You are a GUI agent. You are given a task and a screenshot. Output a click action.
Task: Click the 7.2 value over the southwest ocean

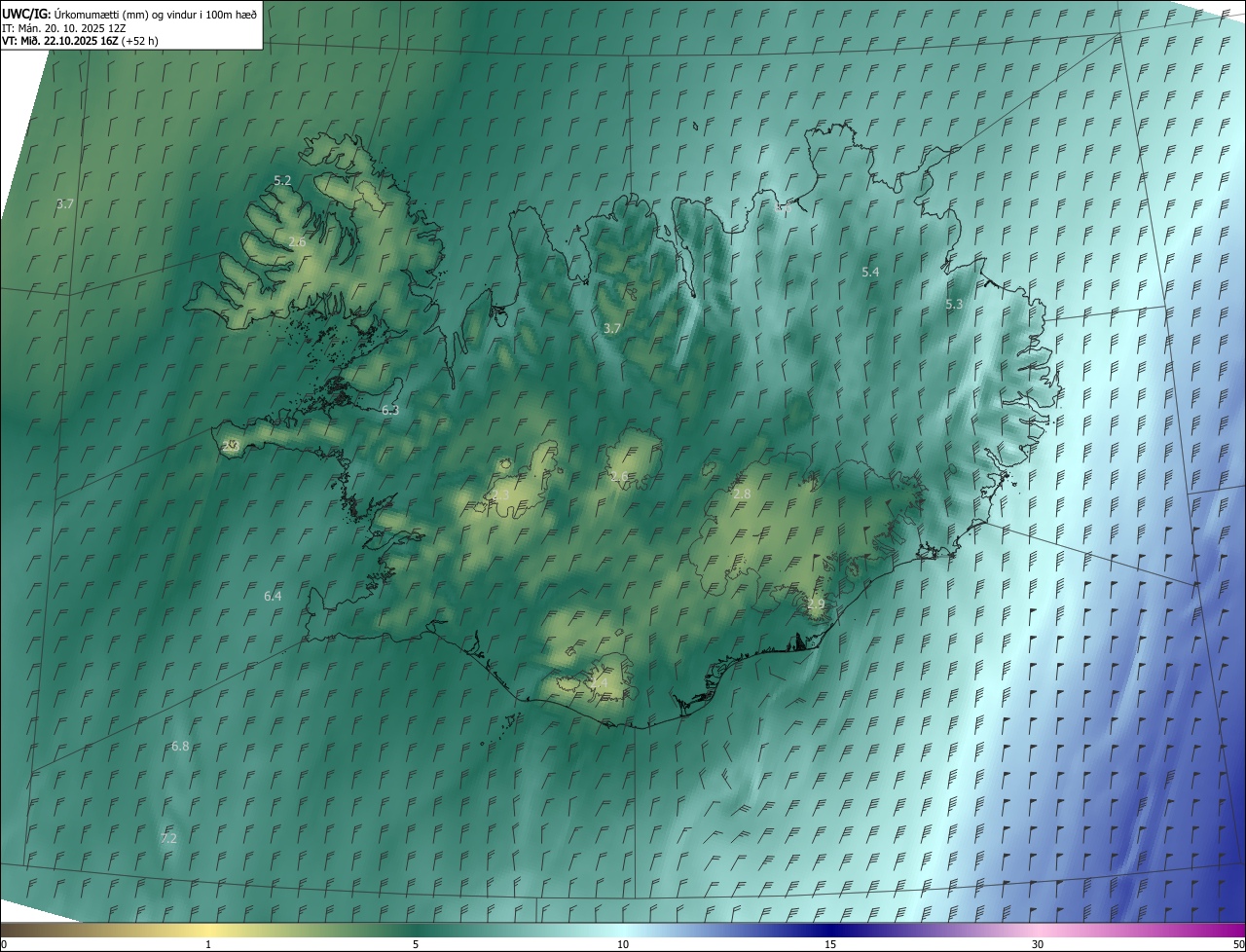(x=168, y=838)
